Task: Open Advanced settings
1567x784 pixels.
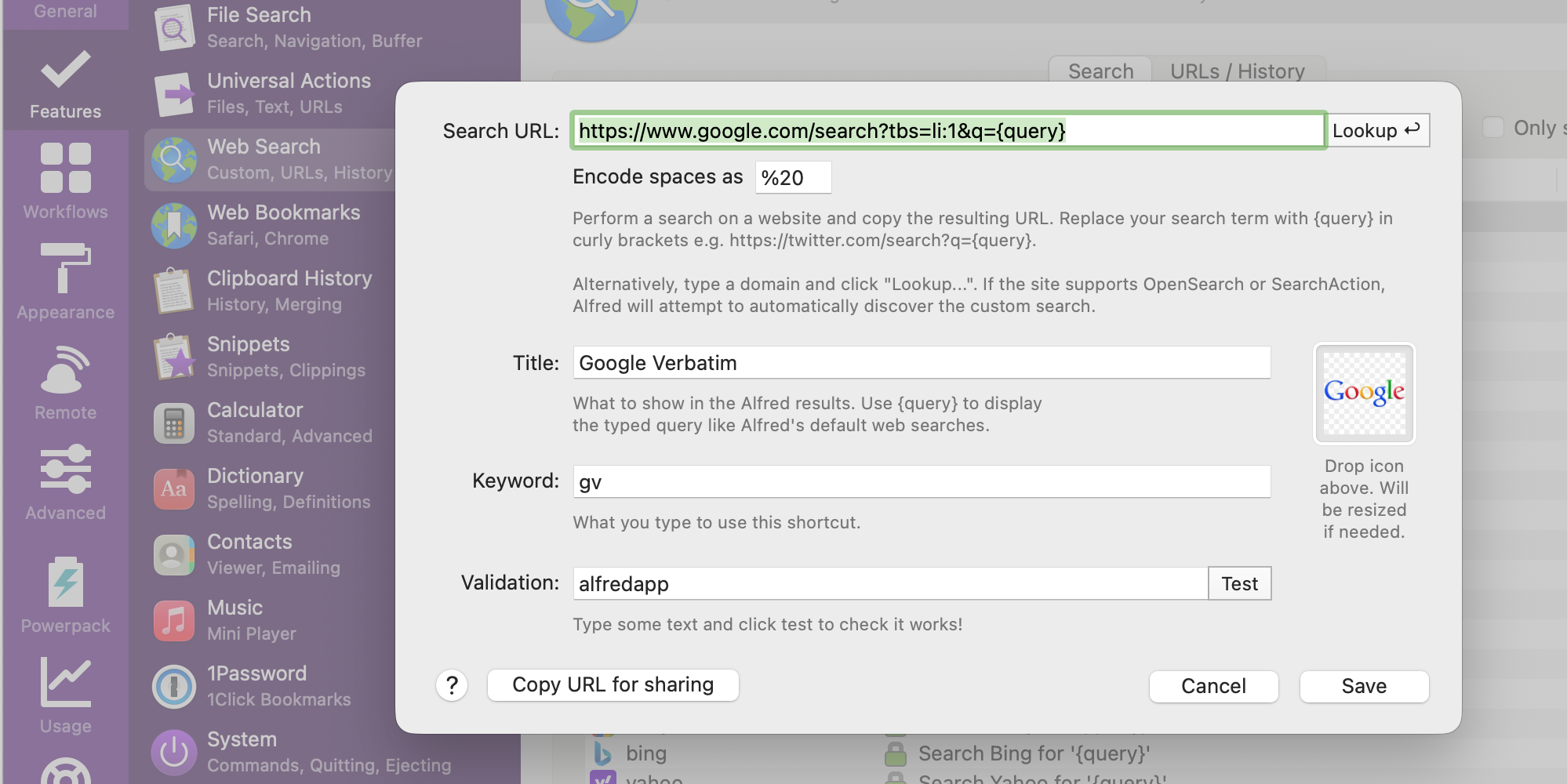Action: (65, 481)
